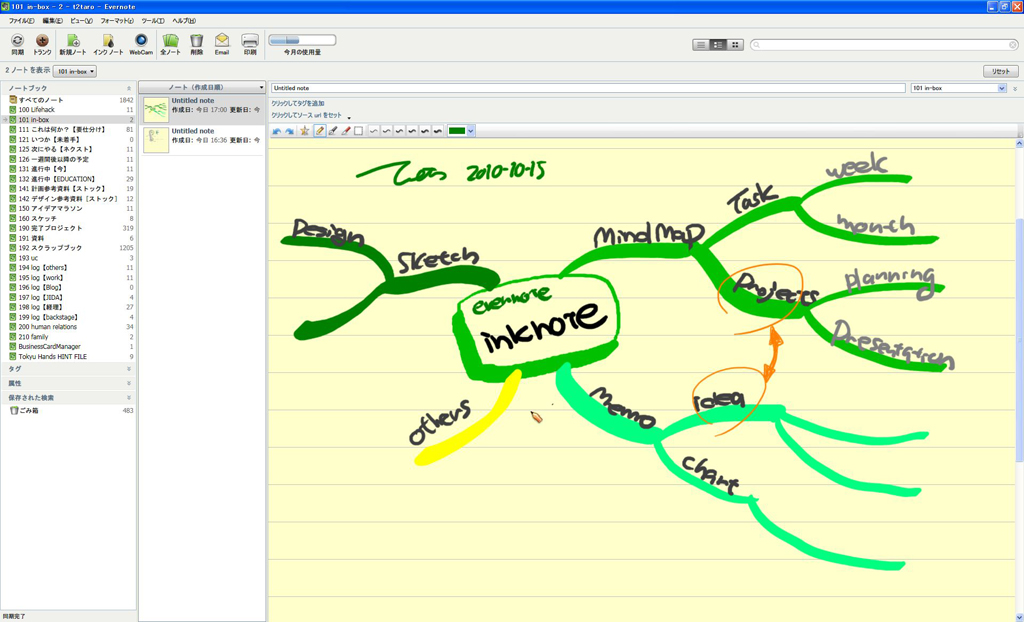Screen dimensions: 1024x622
Task: Open the ink color dropdown arrow
Action: pos(471,131)
